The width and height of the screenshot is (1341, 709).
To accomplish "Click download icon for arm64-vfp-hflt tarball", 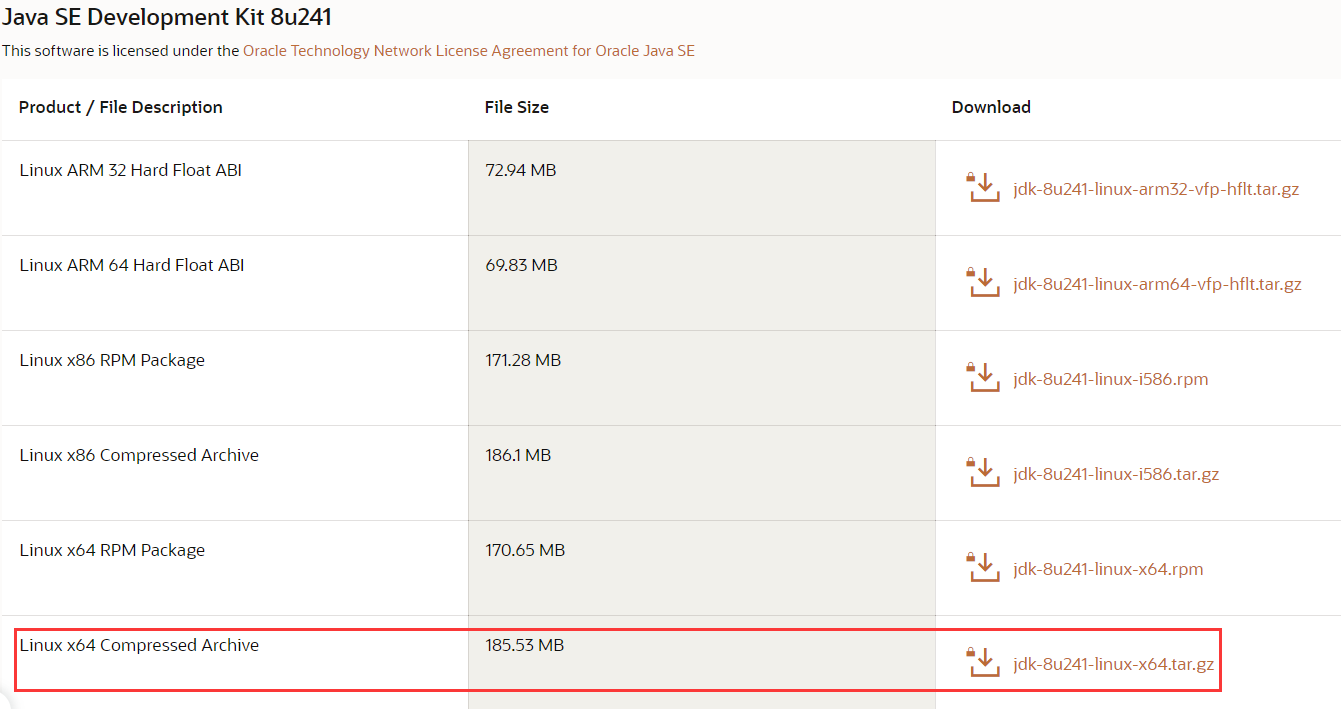I will (x=983, y=282).
